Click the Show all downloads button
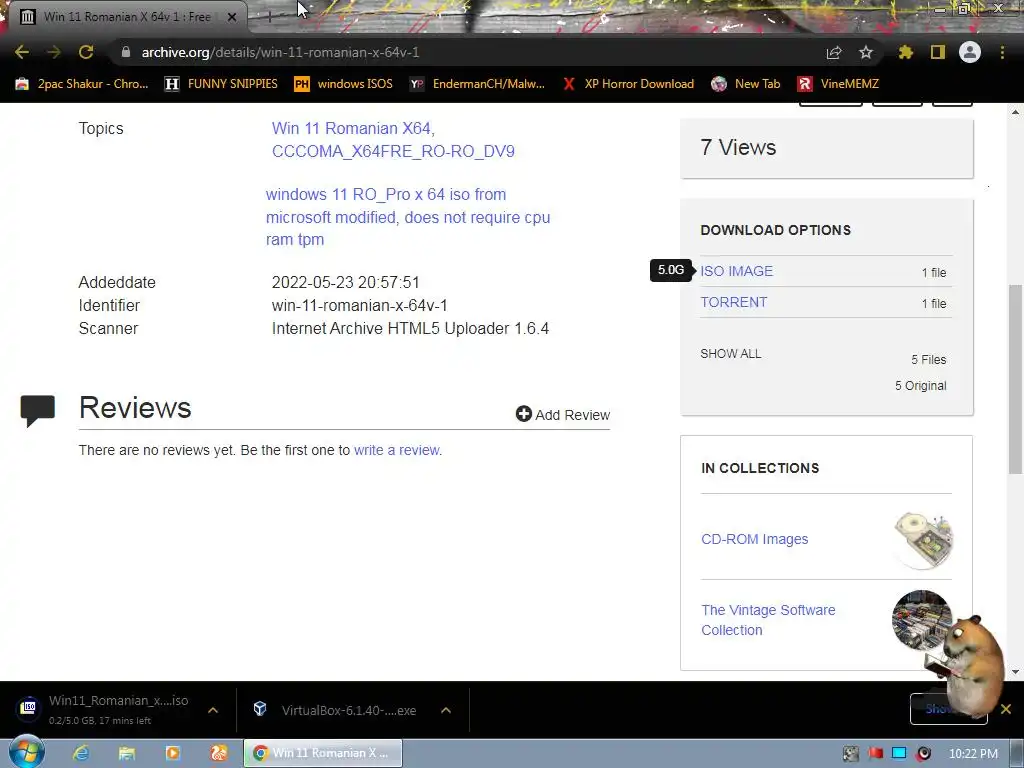This screenshot has height=768, width=1024. click(948, 709)
